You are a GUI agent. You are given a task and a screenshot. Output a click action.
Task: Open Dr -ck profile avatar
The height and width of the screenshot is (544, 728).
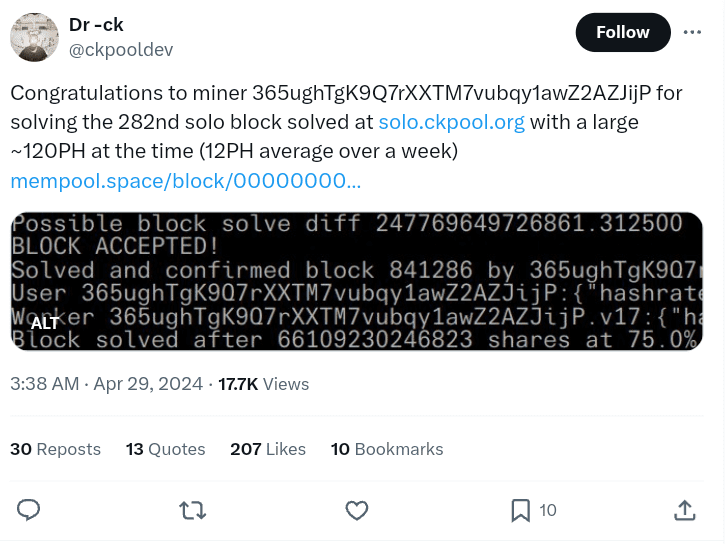pos(34,38)
